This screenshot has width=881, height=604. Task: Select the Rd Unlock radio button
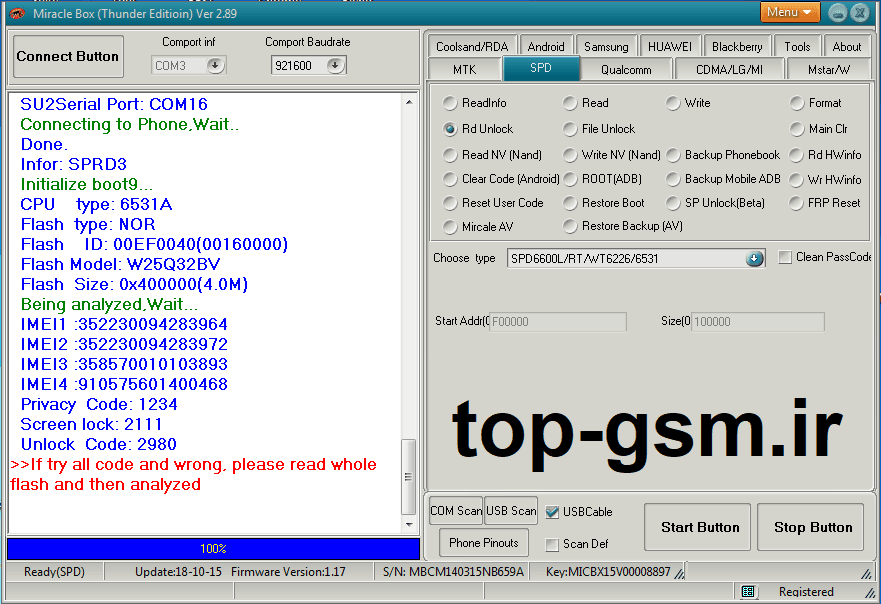[x=449, y=129]
